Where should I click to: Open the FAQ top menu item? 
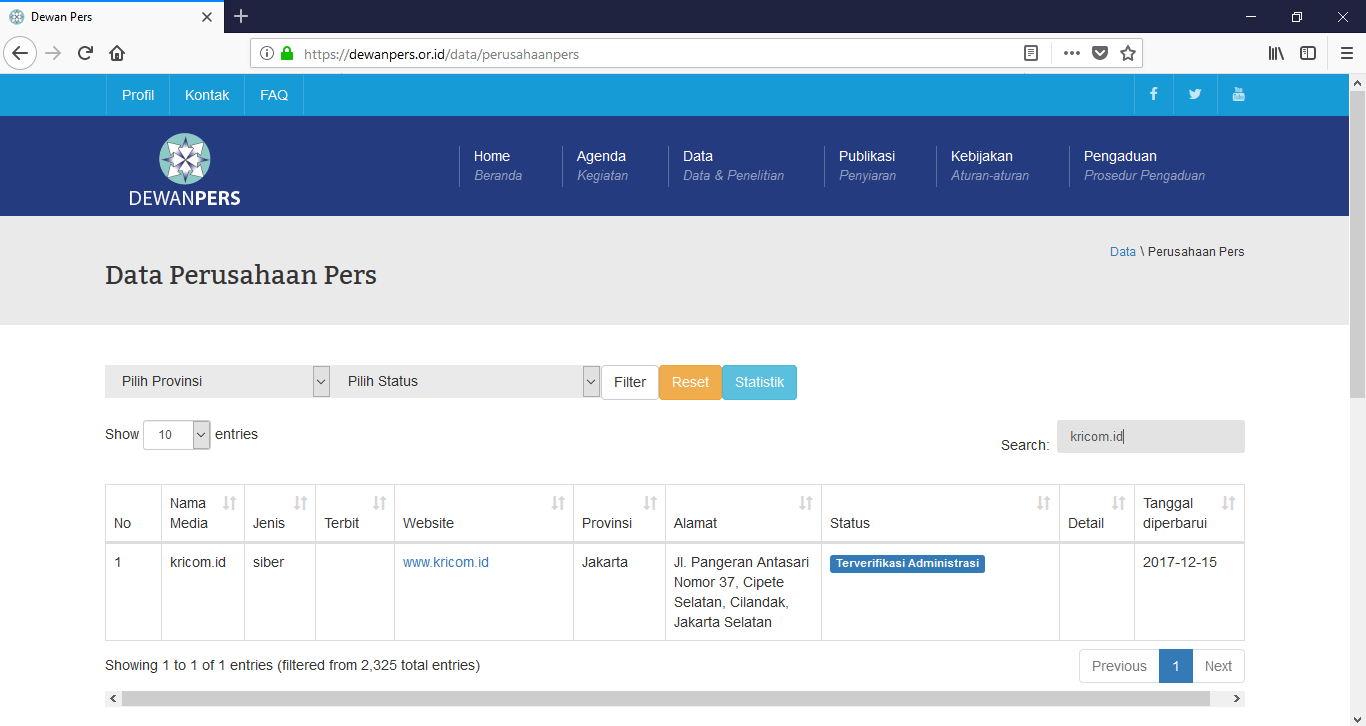tap(274, 95)
